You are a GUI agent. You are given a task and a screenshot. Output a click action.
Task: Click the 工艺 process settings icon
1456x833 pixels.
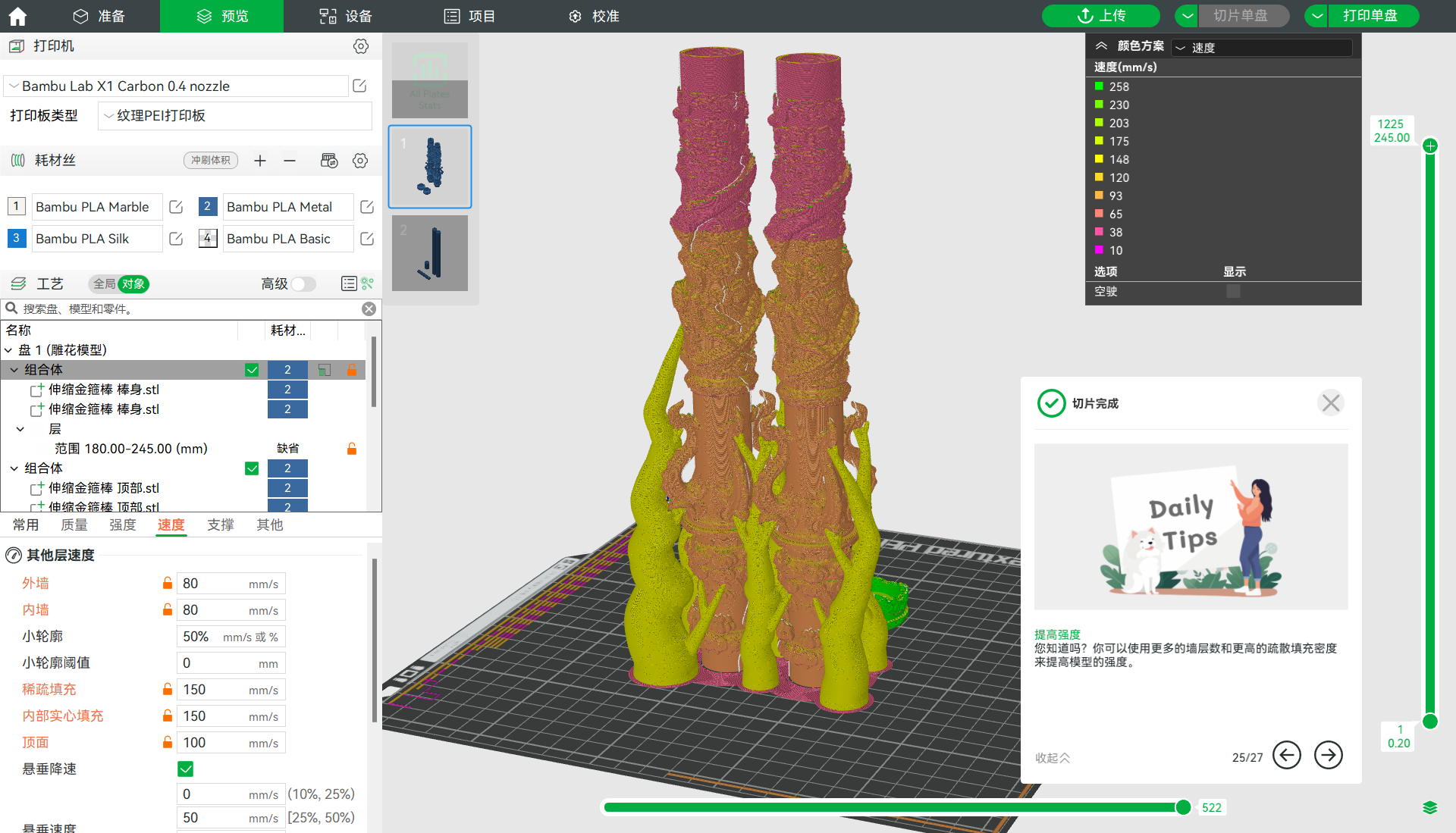click(16, 284)
